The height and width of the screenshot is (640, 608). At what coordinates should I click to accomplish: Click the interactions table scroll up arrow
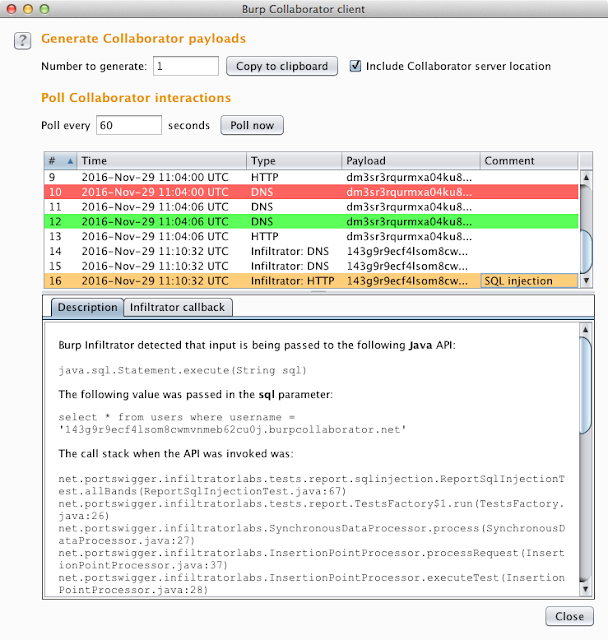point(586,177)
